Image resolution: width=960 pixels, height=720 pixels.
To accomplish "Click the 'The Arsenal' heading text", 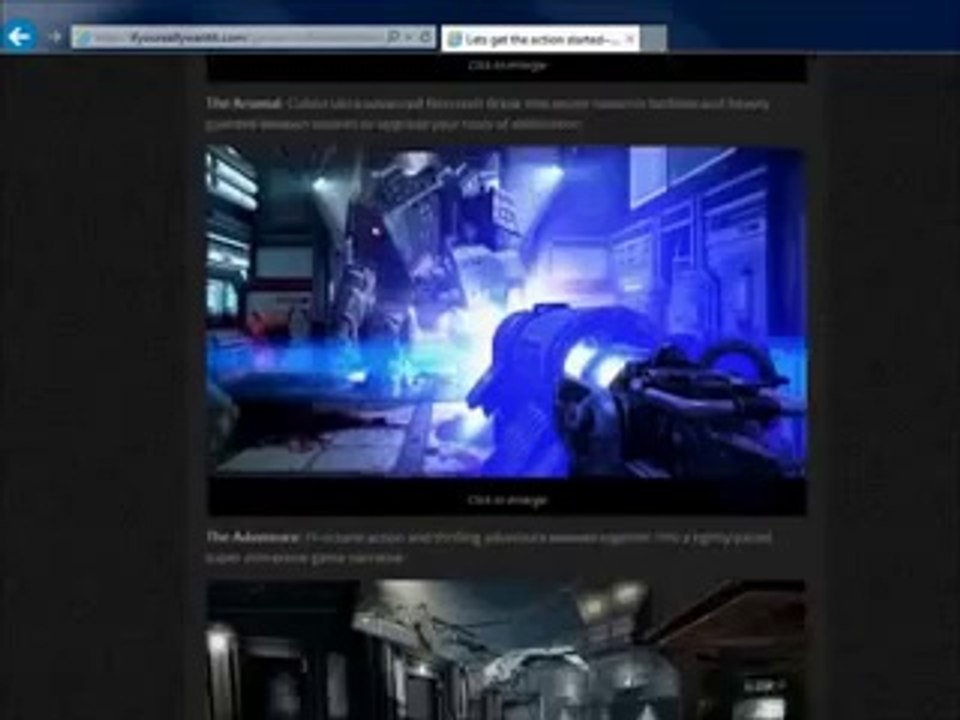I will (x=244, y=103).
